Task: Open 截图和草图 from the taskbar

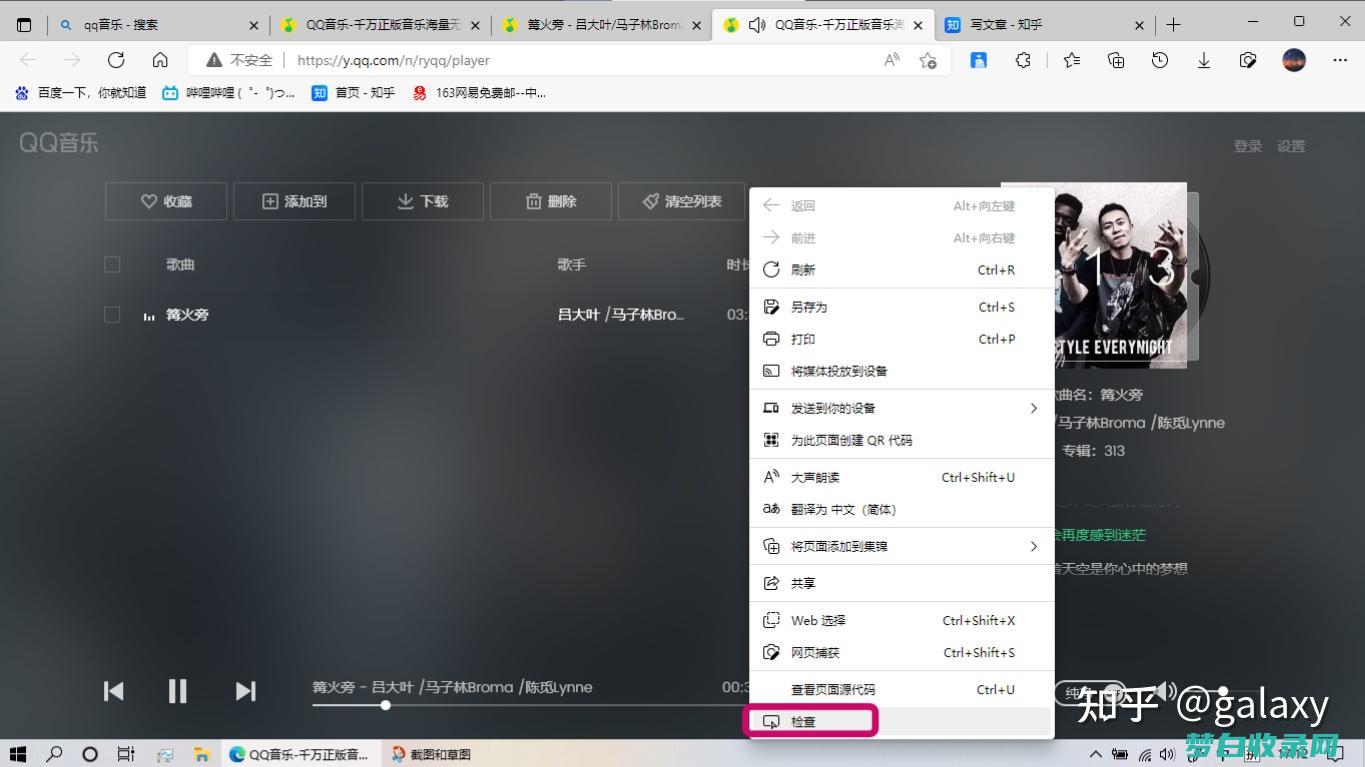Action: click(432, 754)
